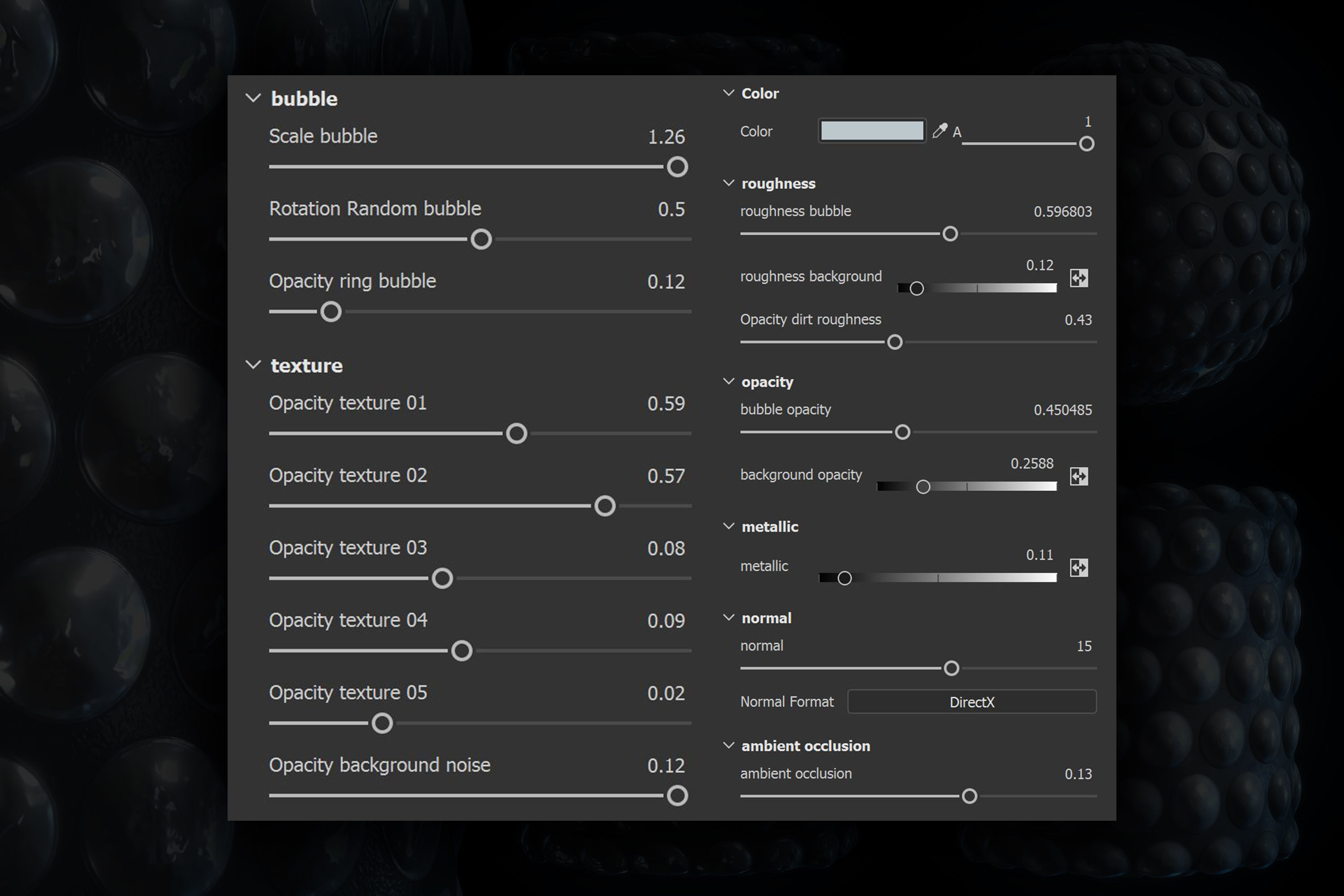Click the Rotation Random bubble slider handle

click(x=481, y=239)
